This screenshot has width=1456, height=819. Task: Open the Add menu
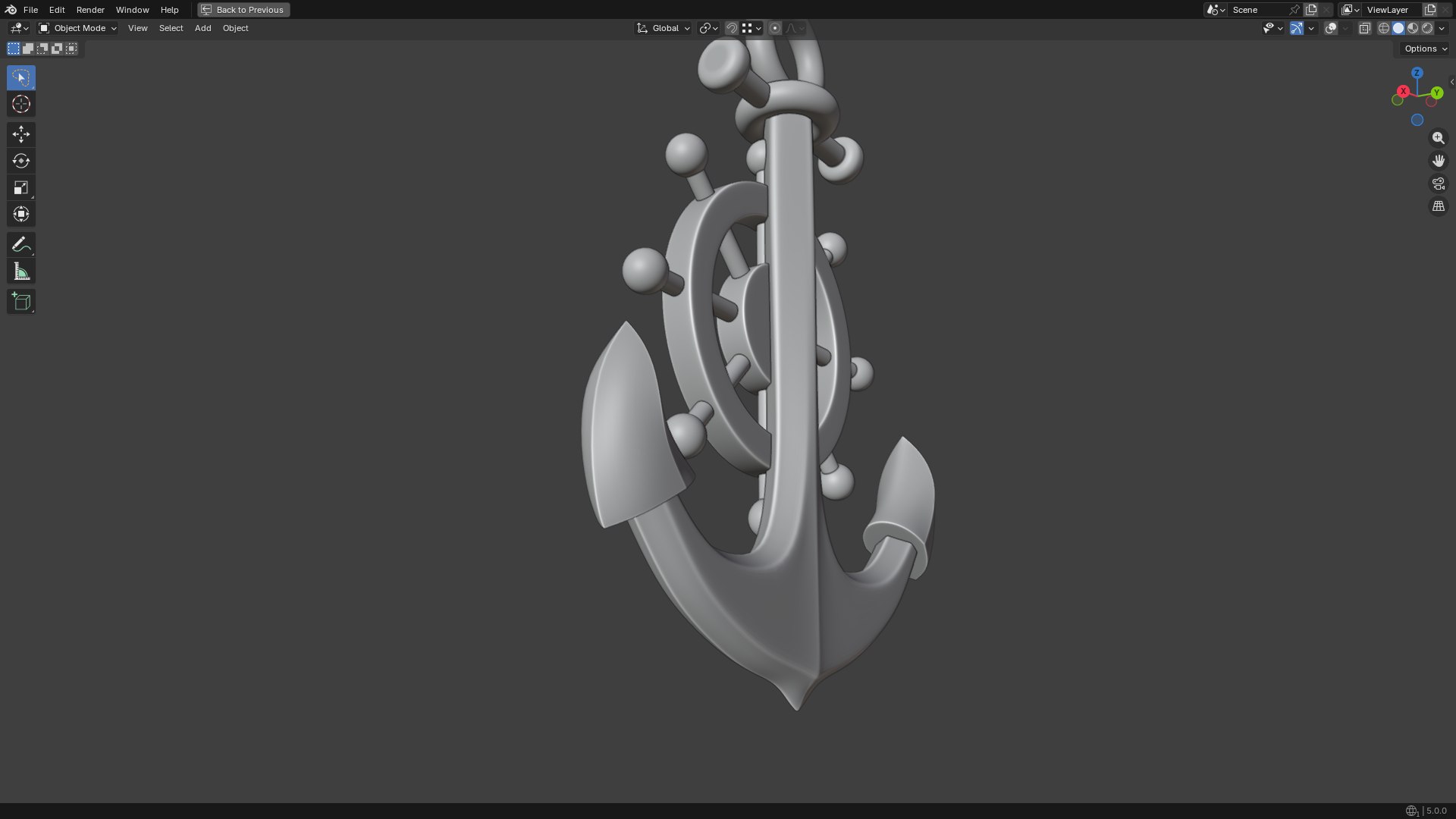(202, 28)
